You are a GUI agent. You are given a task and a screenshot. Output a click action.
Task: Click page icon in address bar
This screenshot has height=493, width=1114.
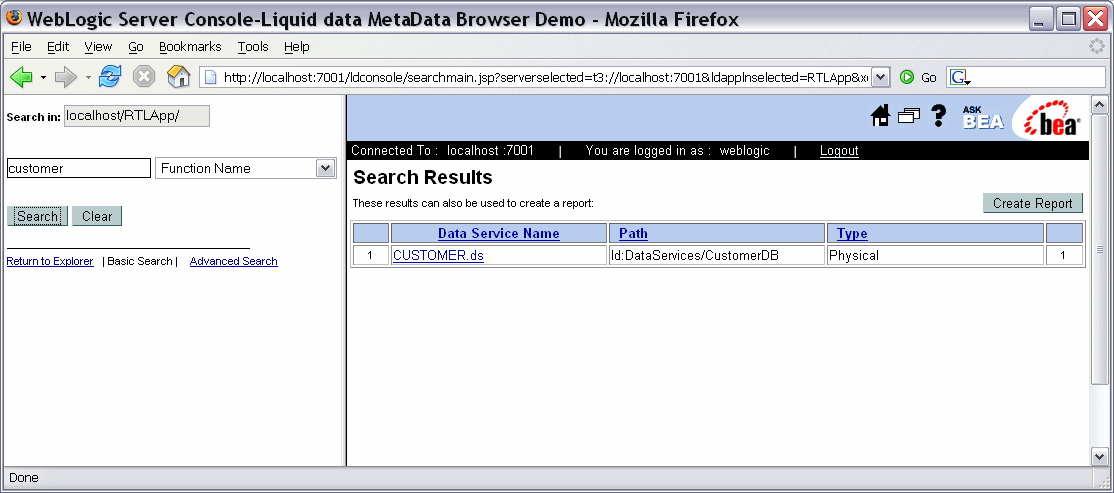pos(210,77)
